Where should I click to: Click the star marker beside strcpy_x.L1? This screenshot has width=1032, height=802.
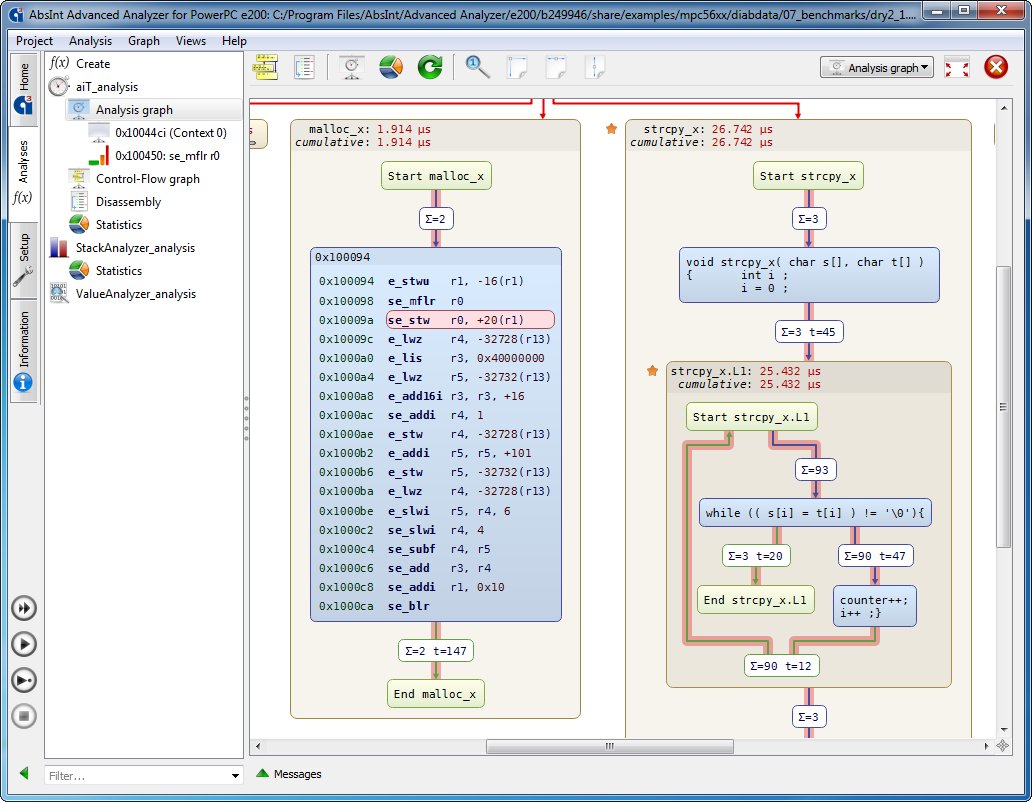(x=652, y=371)
